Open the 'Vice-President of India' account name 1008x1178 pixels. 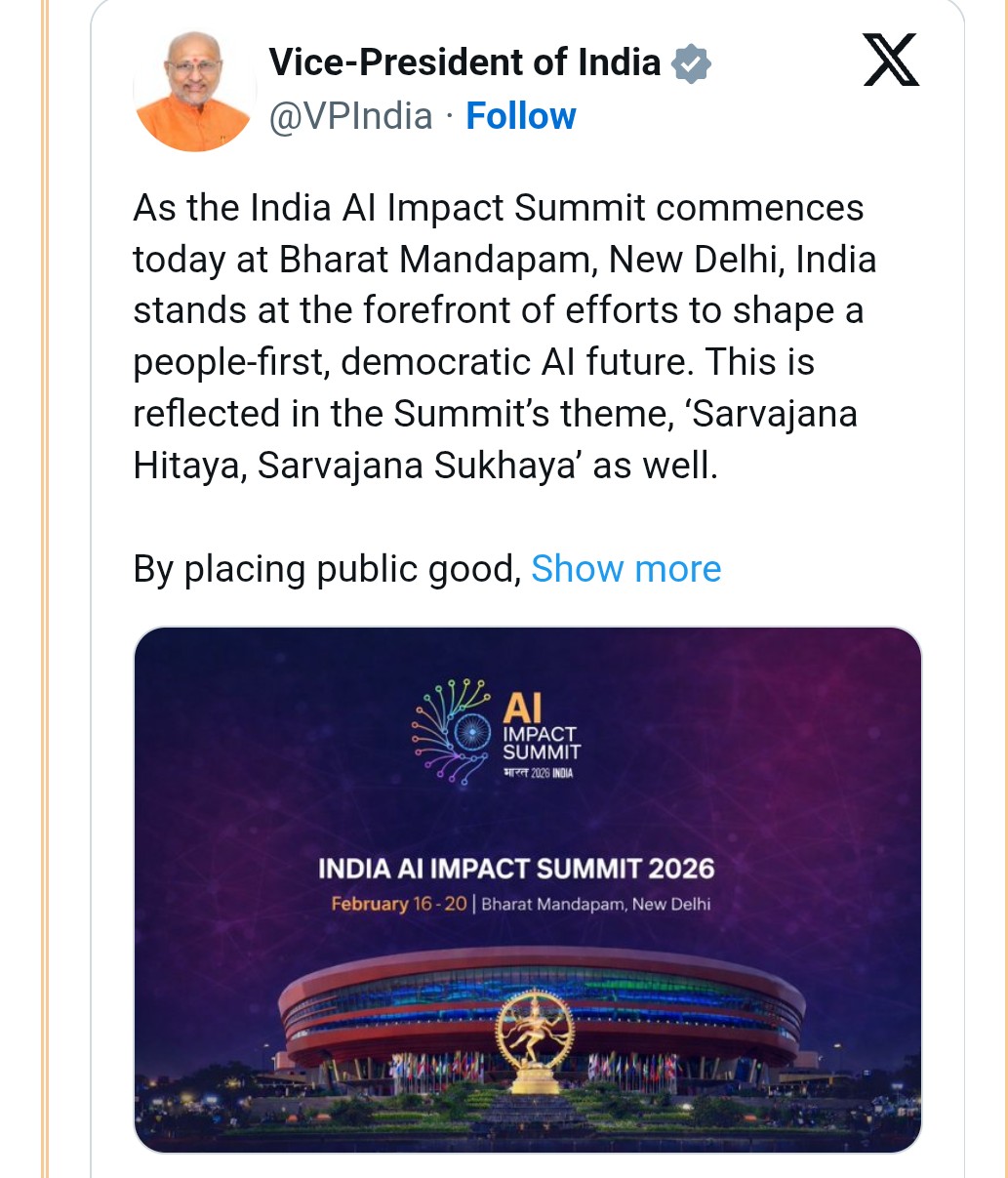(x=464, y=63)
